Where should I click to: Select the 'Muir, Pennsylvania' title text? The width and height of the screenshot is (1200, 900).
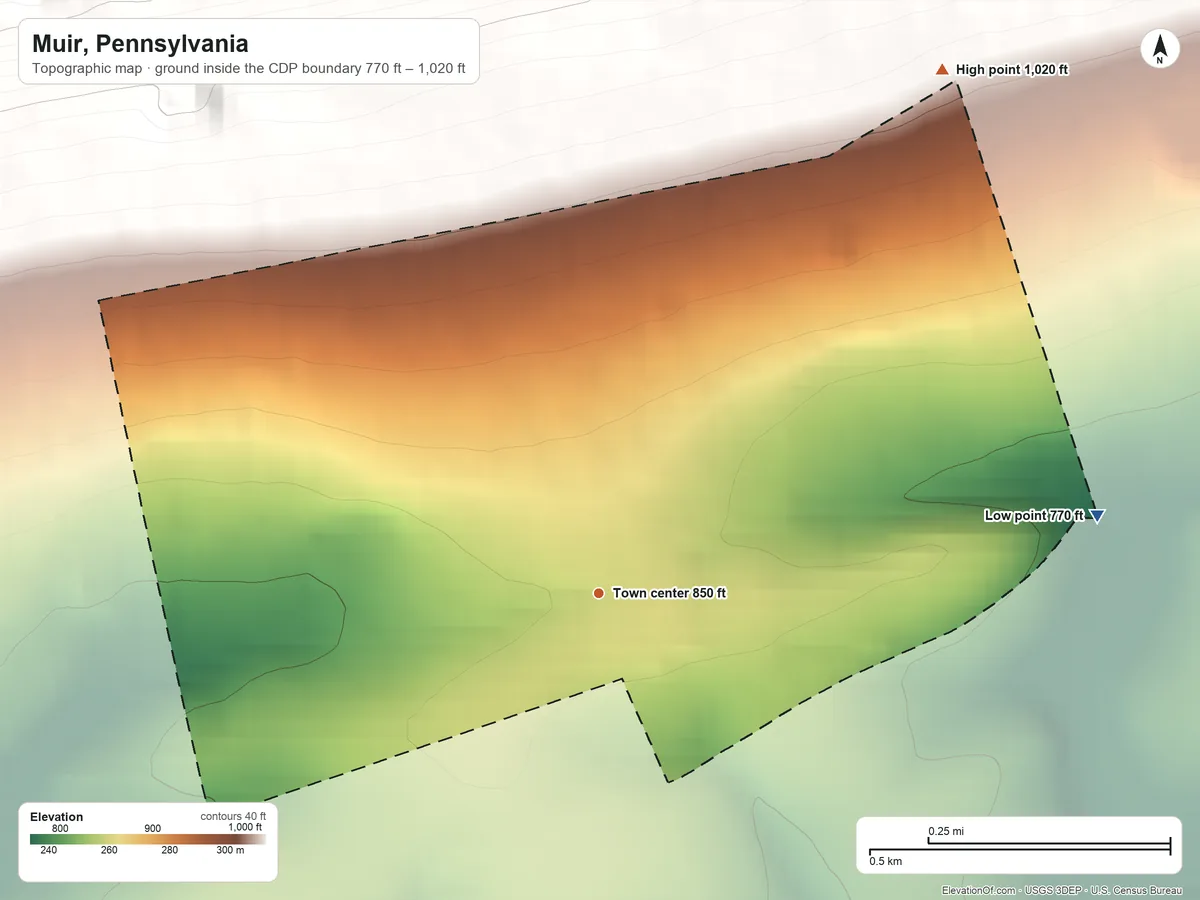pos(140,44)
